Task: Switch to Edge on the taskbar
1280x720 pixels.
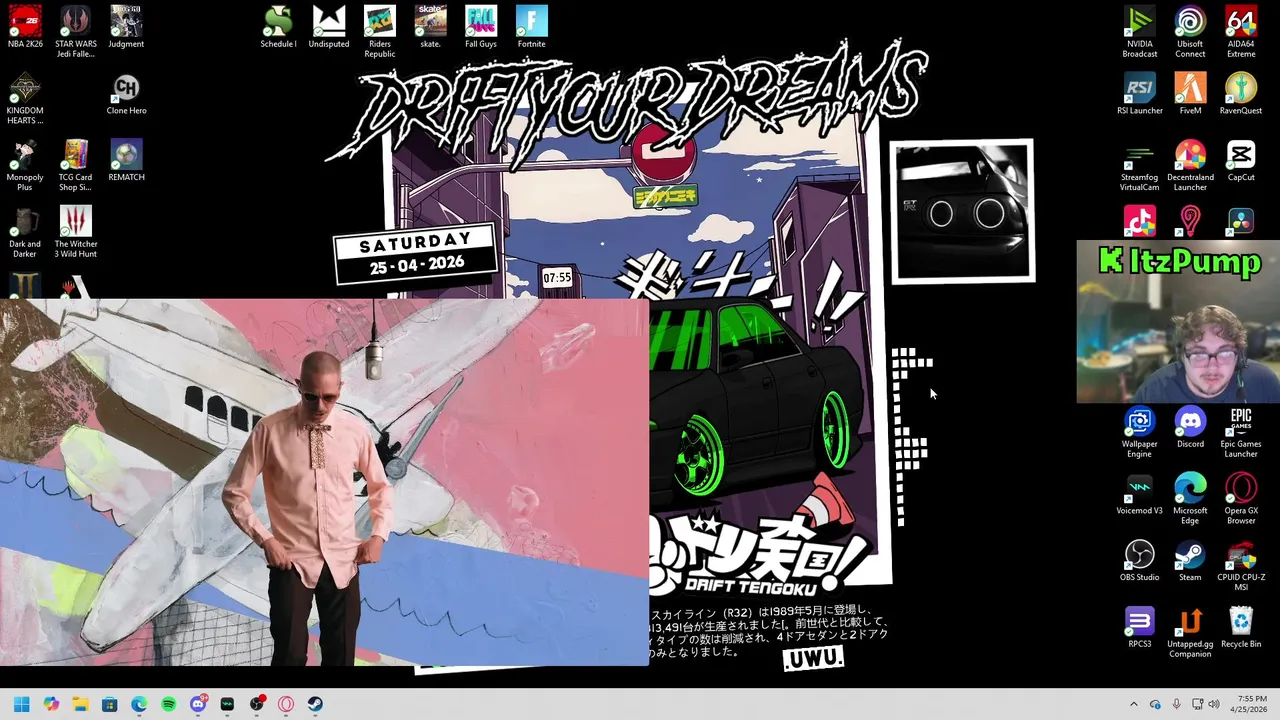Action: tap(139, 704)
